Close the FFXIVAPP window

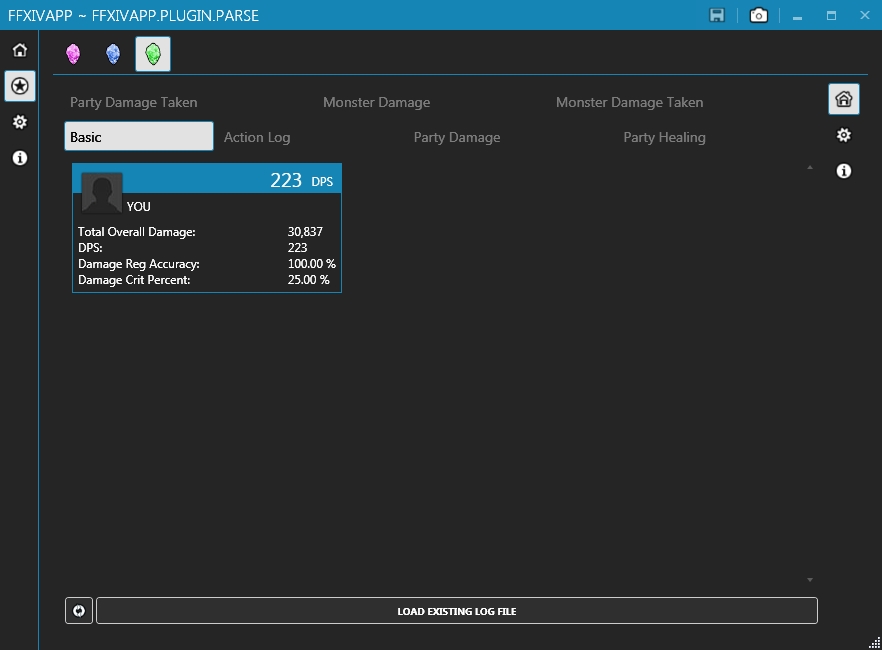click(865, 15)
